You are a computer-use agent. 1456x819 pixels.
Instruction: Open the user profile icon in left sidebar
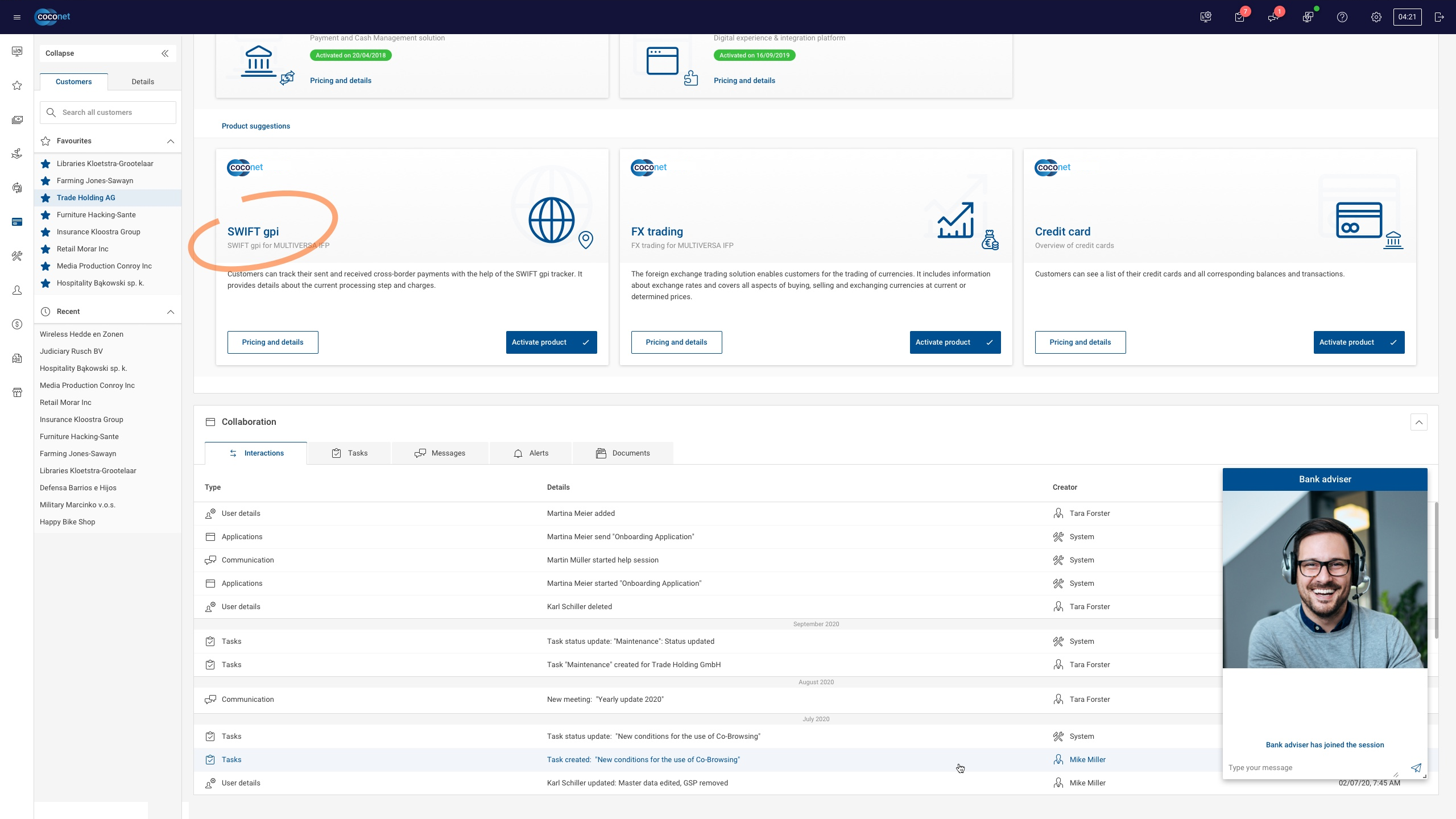pyautogui.click(x=17, y=290)
